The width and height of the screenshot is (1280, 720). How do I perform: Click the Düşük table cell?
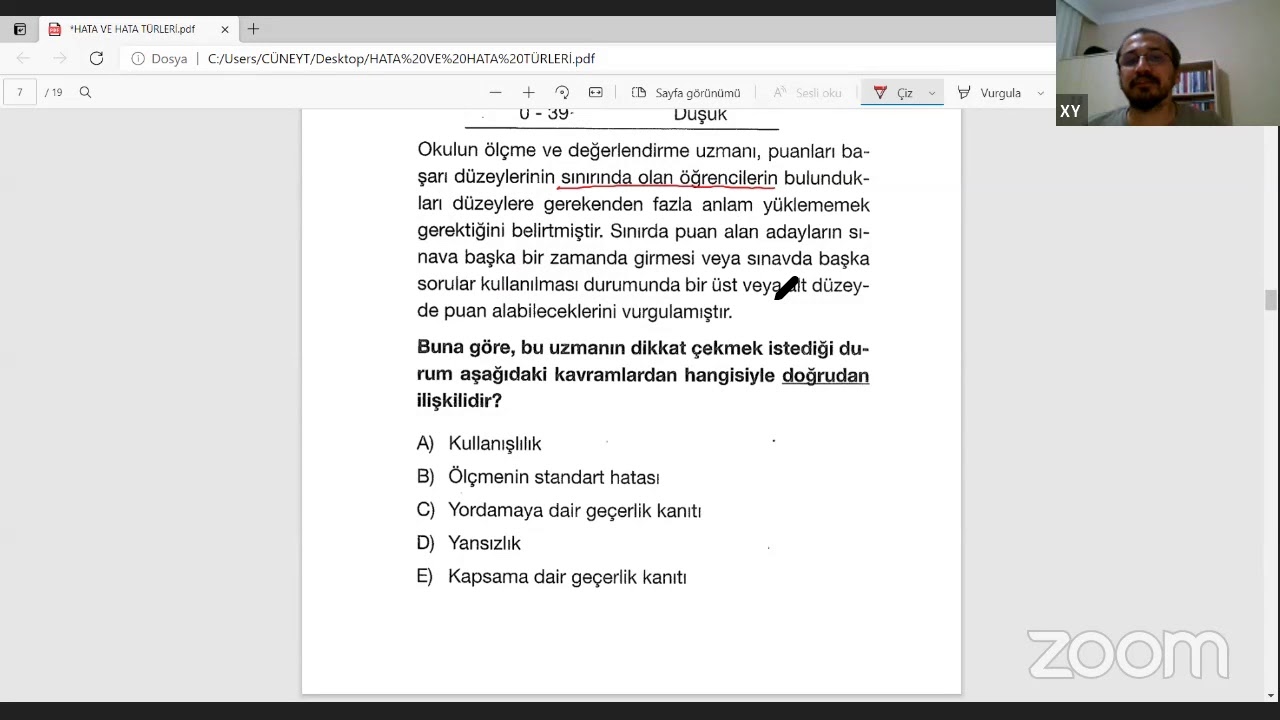[700, 115]
